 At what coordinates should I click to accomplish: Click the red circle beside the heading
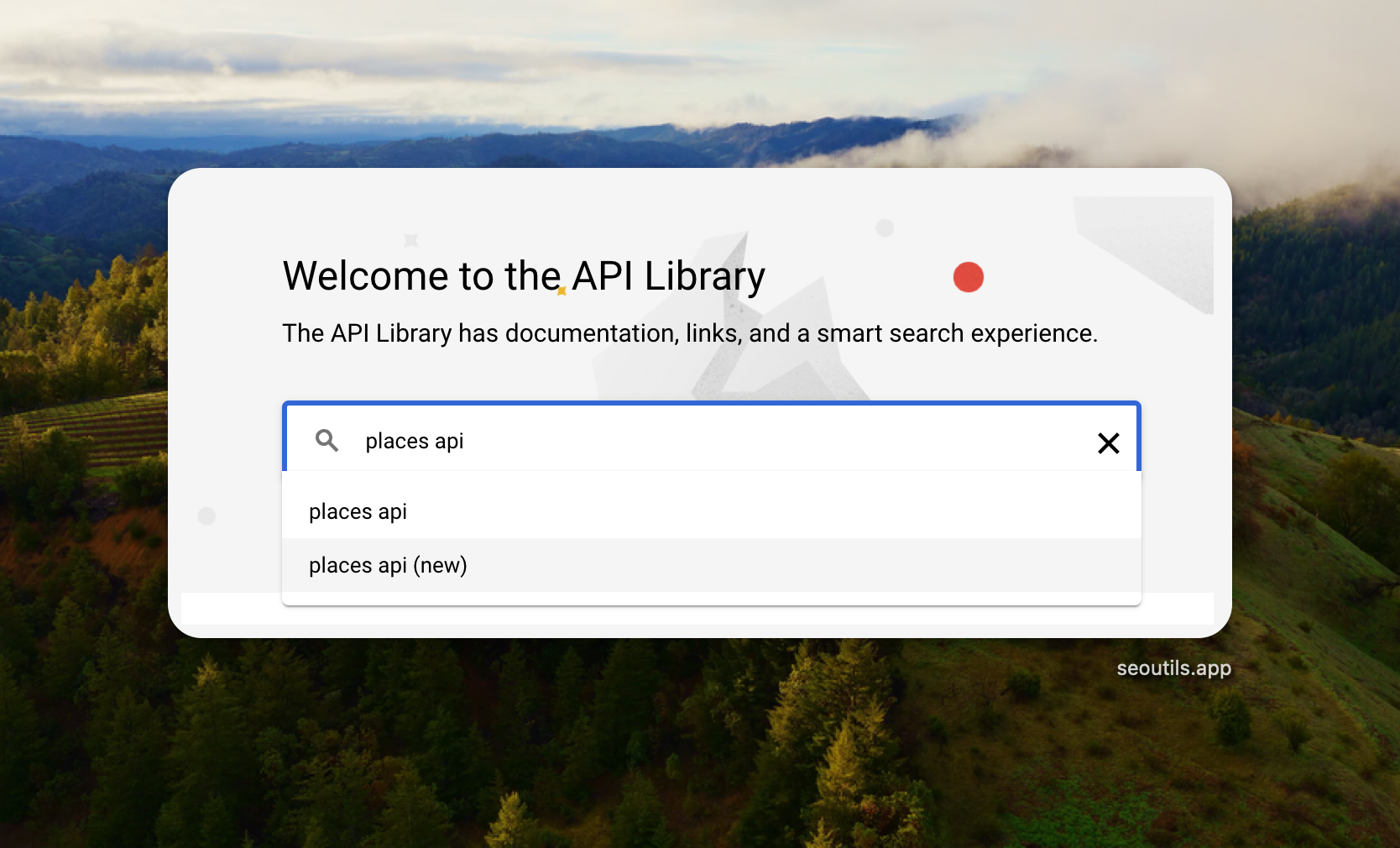968,277
